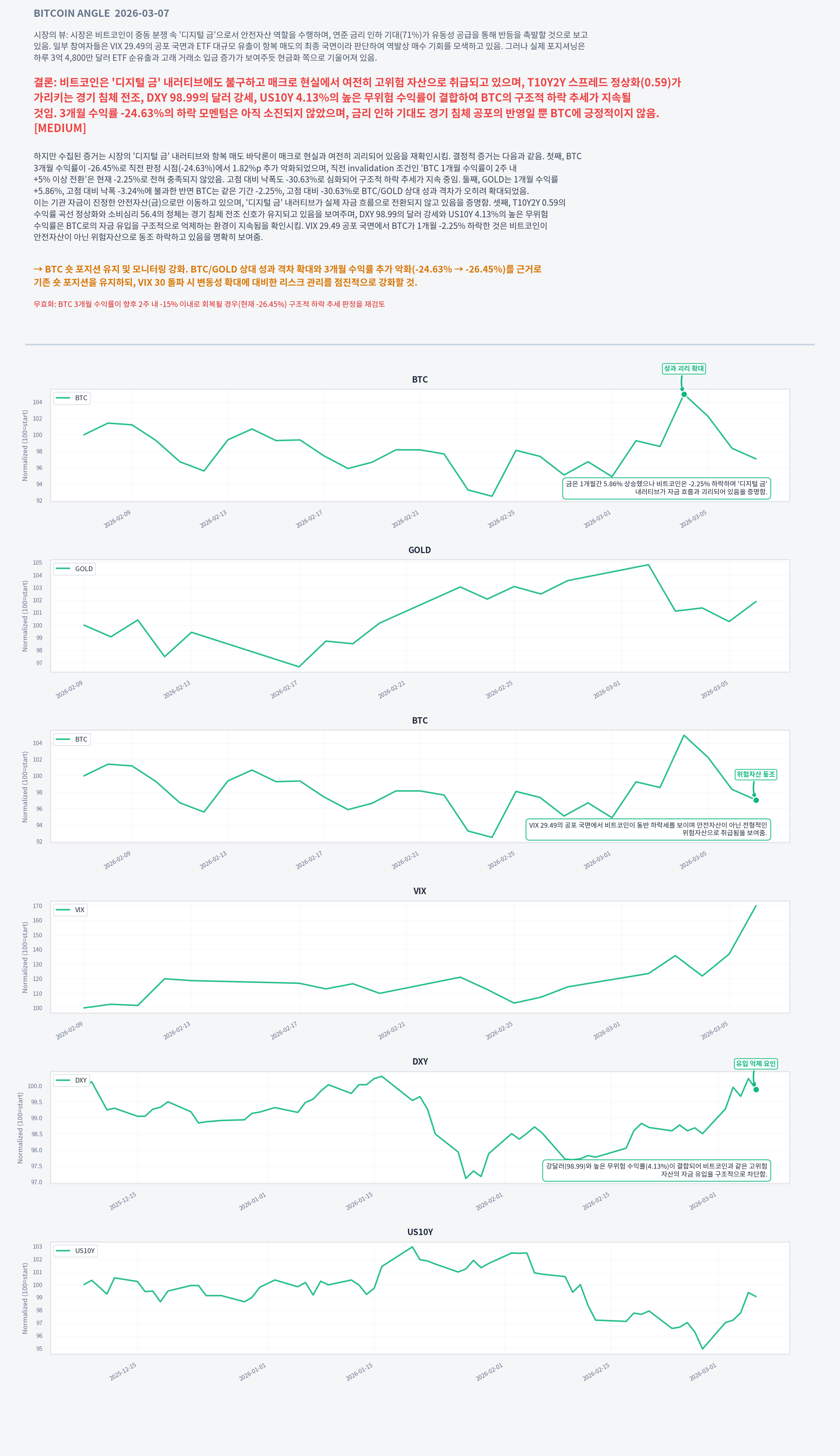Viewport: 840px width, 1456px height.
Task: Click the gold 5.86% annotation box in the first BTC chart
Action: [x=666, y=487]
